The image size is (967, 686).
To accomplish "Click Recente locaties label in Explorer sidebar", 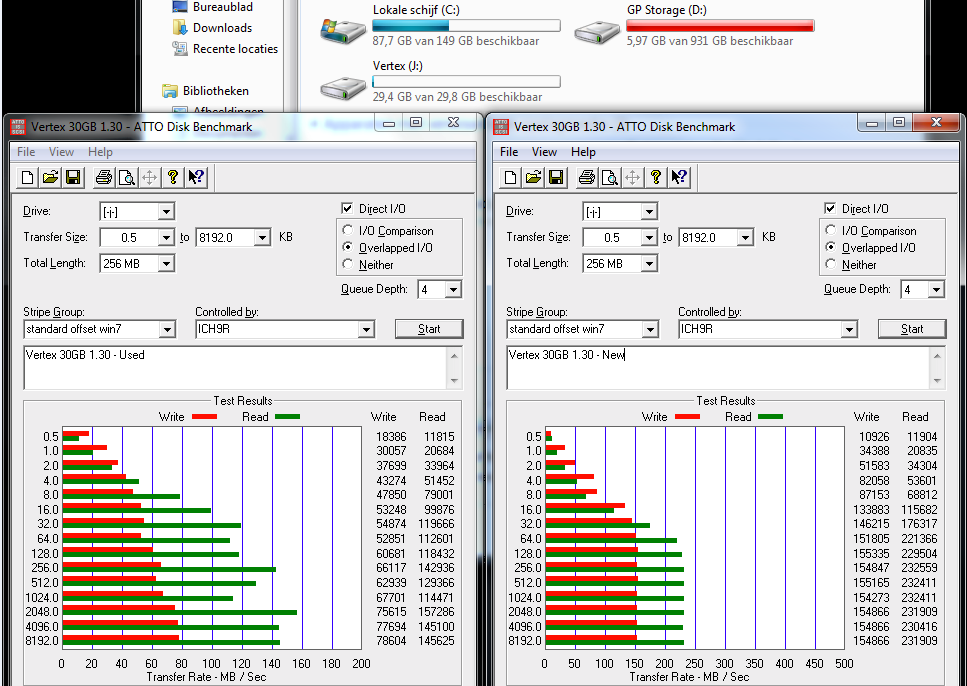I will click(x=236, y=49).
